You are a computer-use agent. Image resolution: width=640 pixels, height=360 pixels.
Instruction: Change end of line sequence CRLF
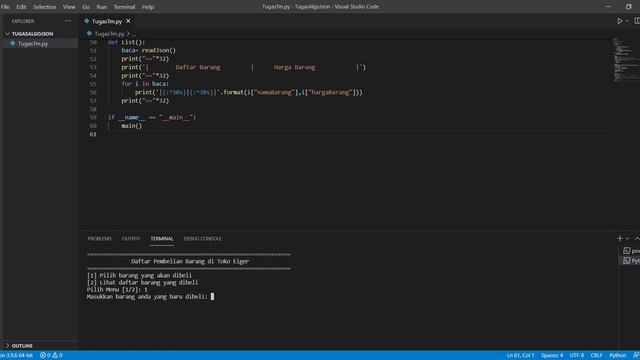tap(596, 355)
